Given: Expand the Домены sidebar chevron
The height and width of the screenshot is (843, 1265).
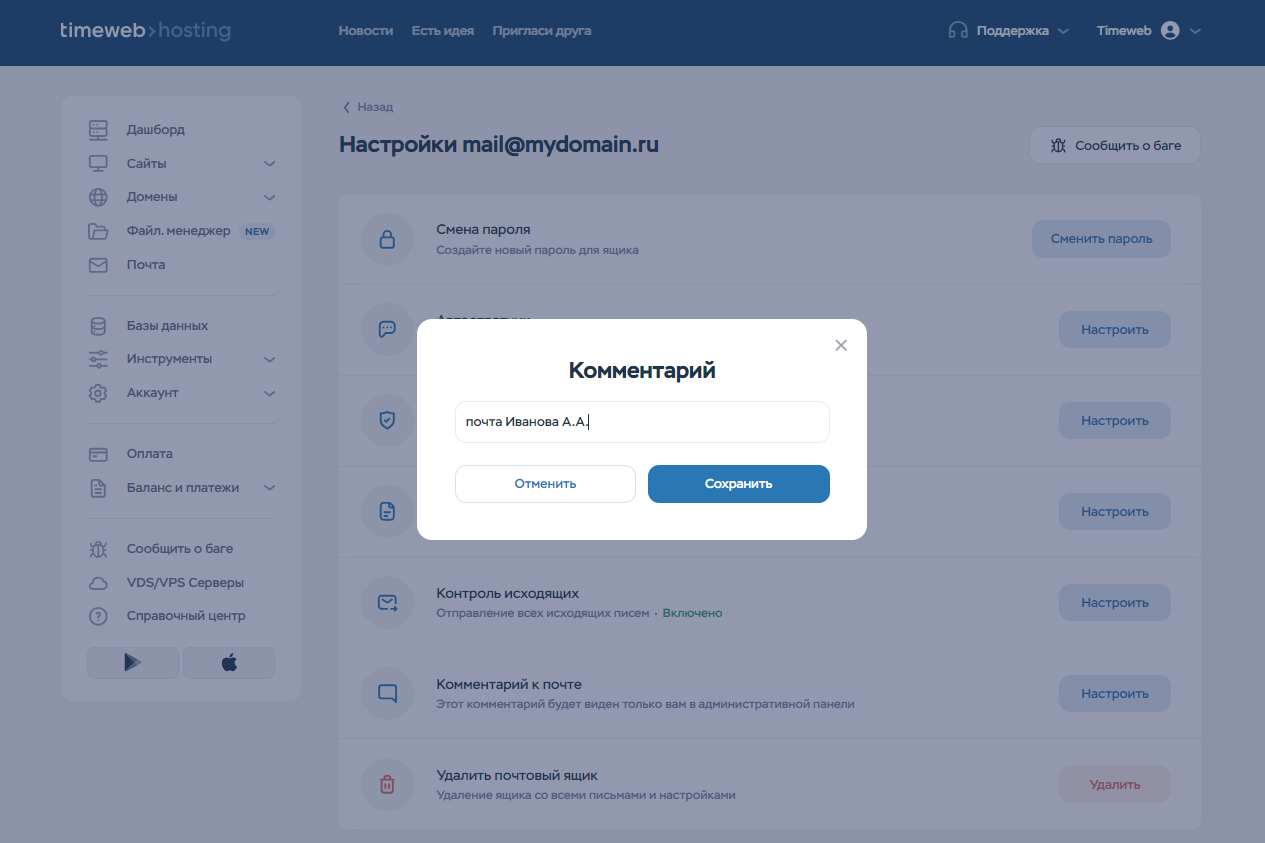Looking at the screenshot, I should pos(269,198).
